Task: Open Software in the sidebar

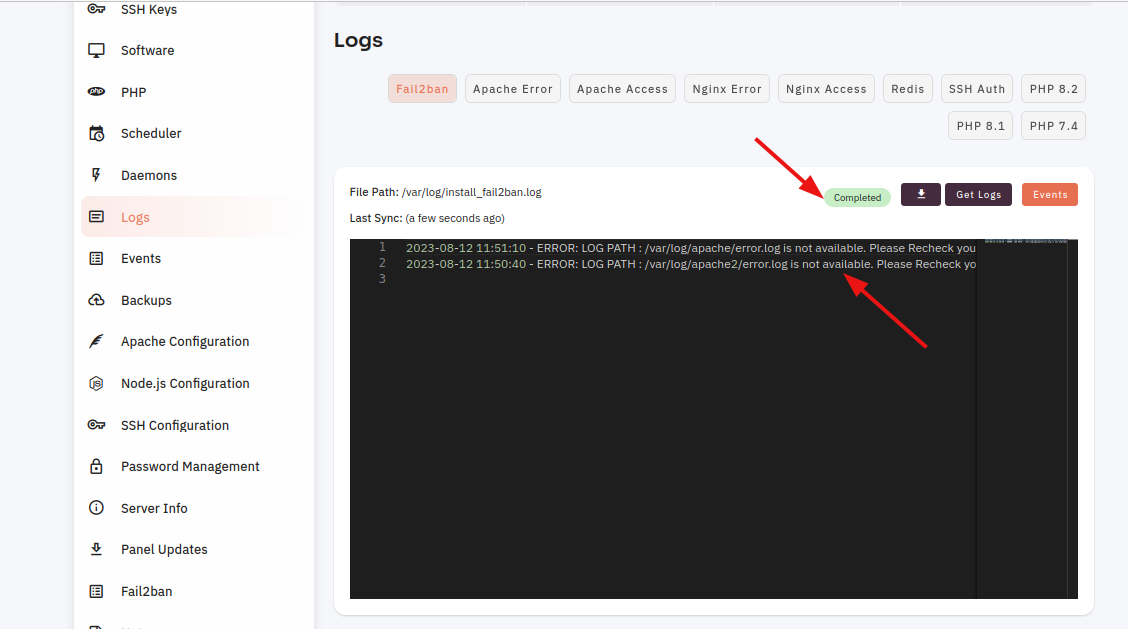Action: (147, 50)
